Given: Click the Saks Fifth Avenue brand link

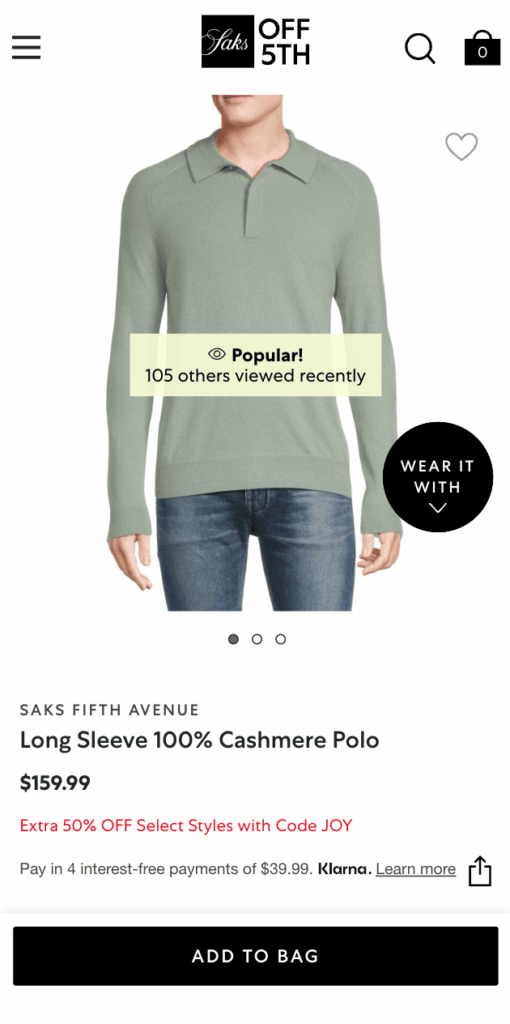Looking at the screenshot, I should (x=110, y=710).
